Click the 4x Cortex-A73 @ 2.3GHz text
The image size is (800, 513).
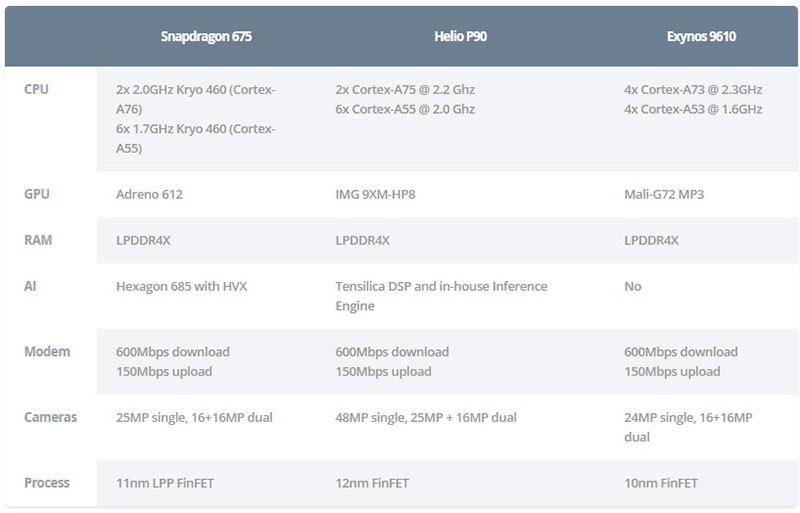coord(693,89)
